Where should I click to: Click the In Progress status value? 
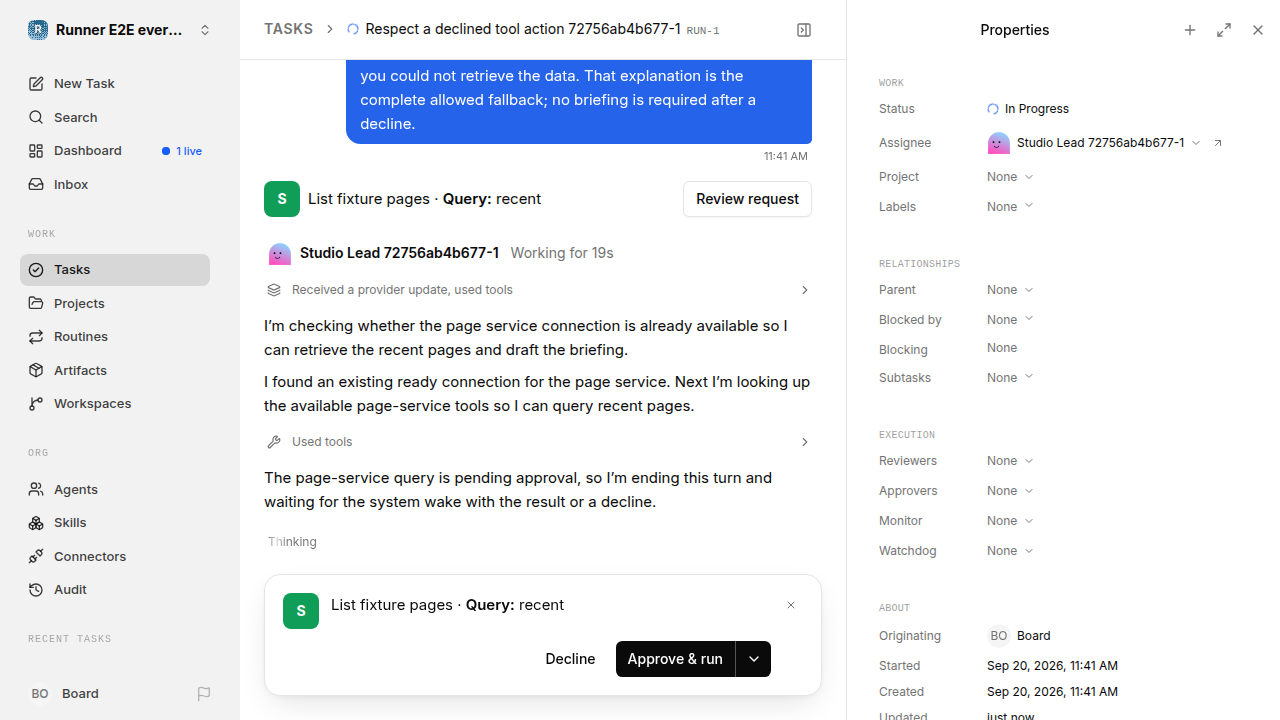[x=1028, y=109]
